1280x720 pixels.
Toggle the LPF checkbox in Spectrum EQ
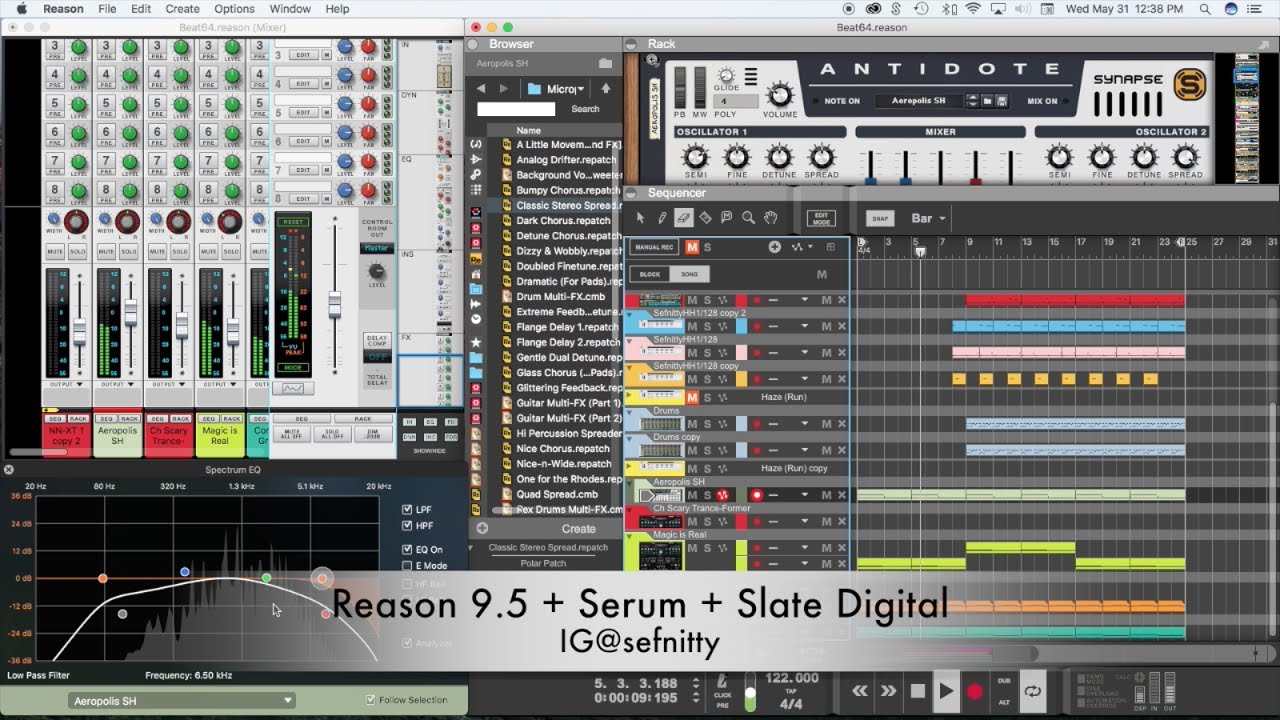click(407, 510)
